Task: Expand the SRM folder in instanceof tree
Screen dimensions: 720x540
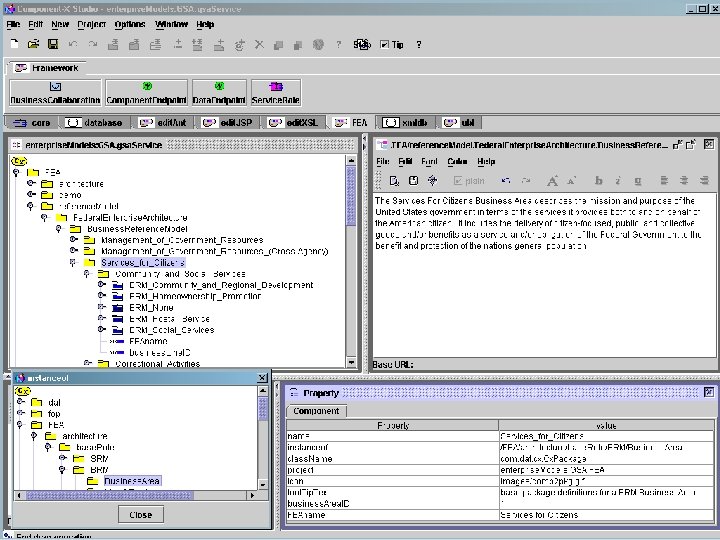Action: click(x=63, y=458)
